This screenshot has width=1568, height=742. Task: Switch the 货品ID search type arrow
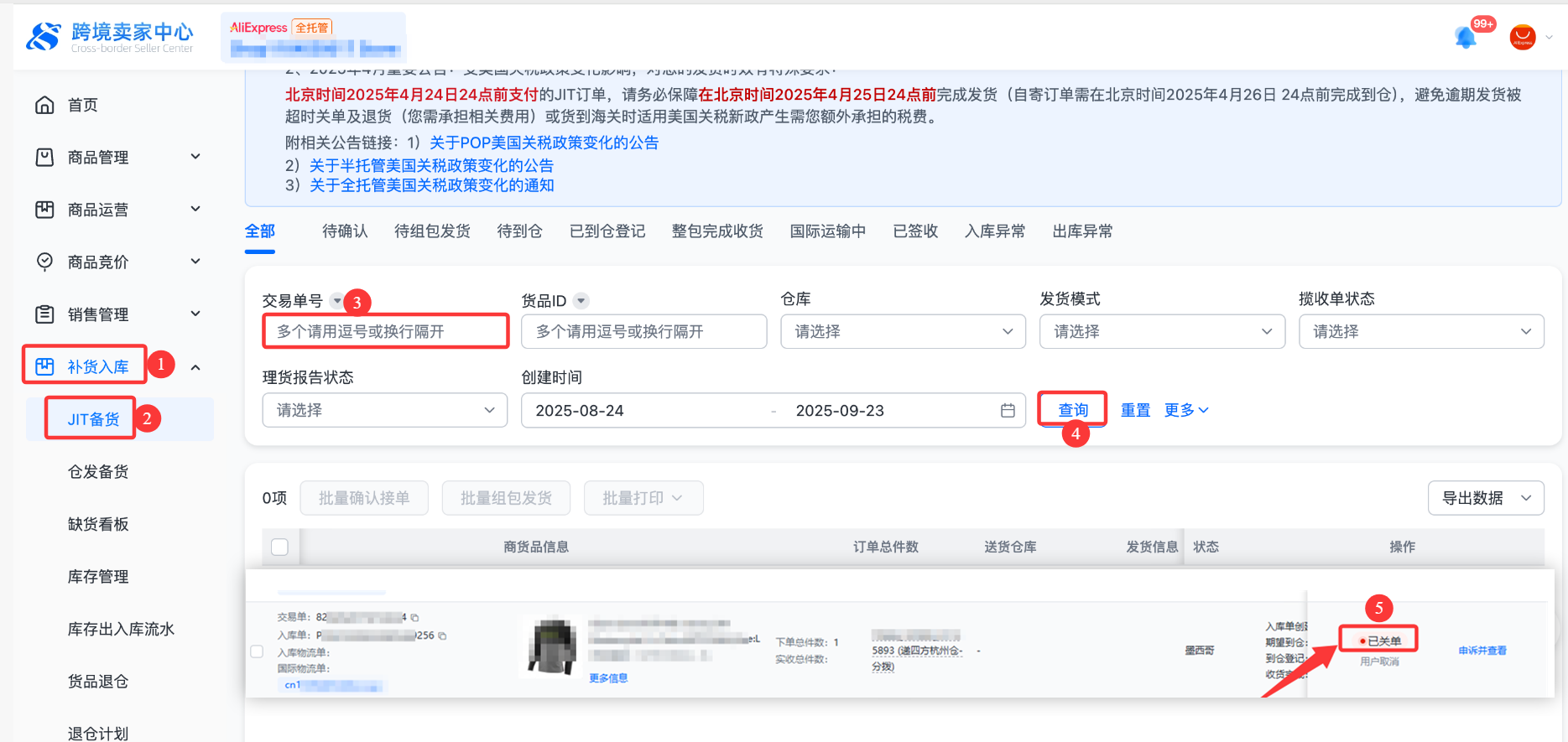click(x=581, y=300)
